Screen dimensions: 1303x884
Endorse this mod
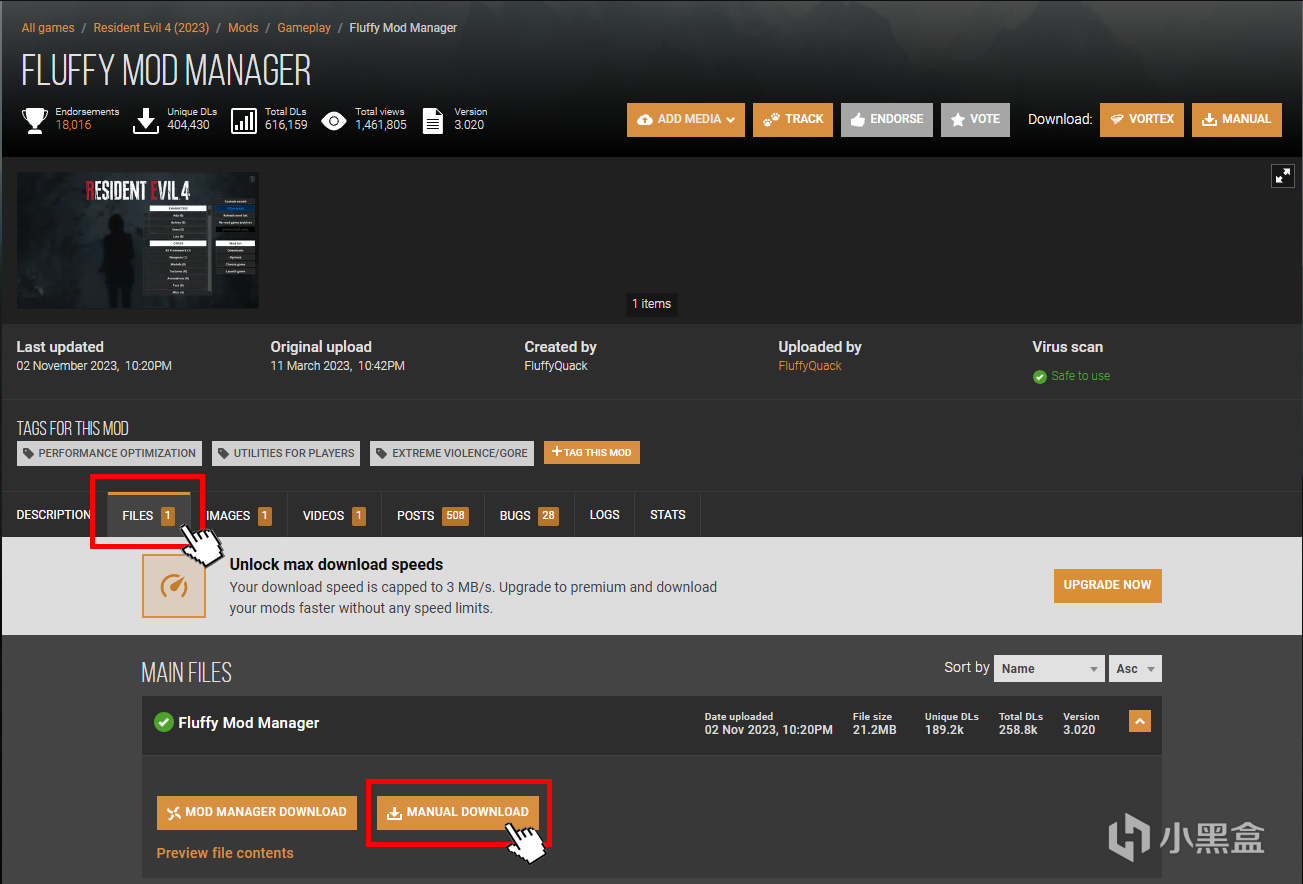(887, 119)
